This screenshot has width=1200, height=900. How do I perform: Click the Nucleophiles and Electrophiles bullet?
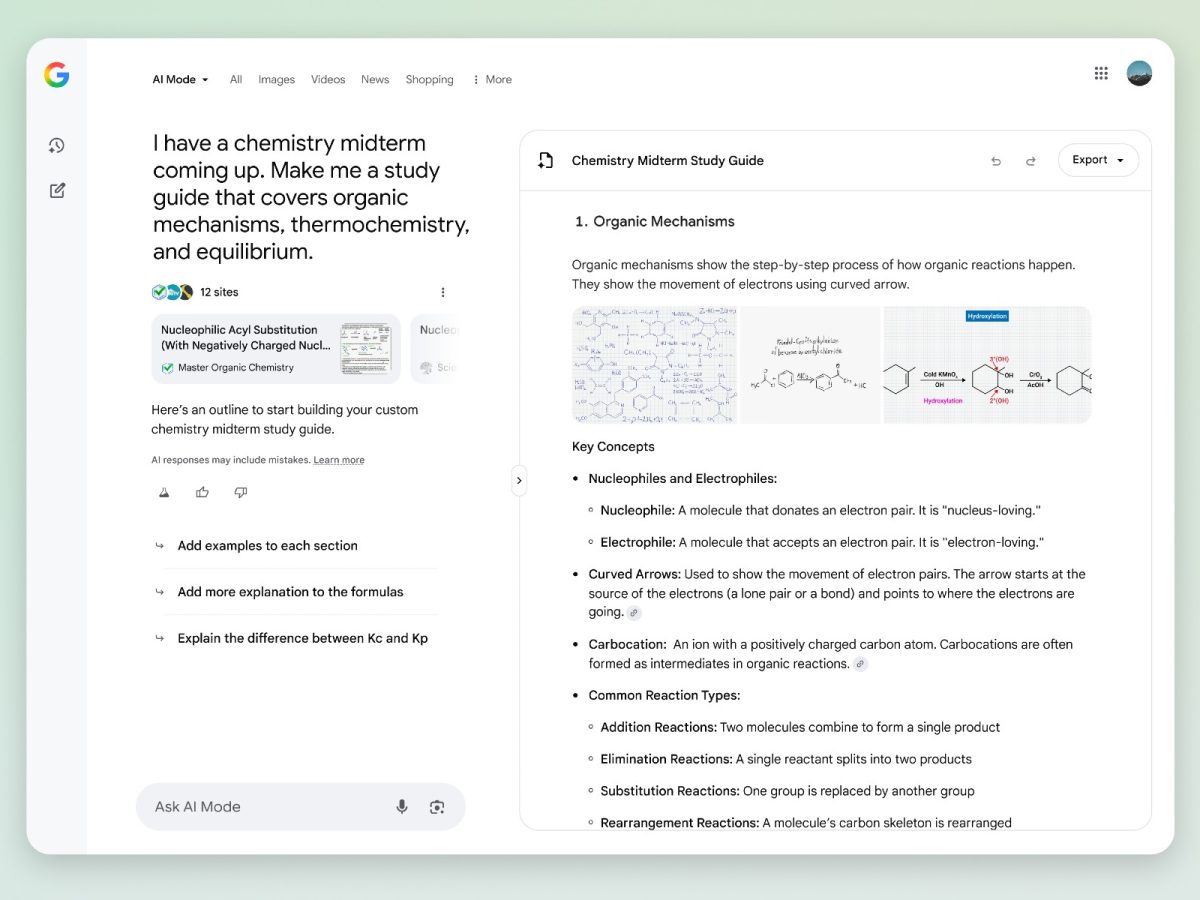[x=683, y=479]
